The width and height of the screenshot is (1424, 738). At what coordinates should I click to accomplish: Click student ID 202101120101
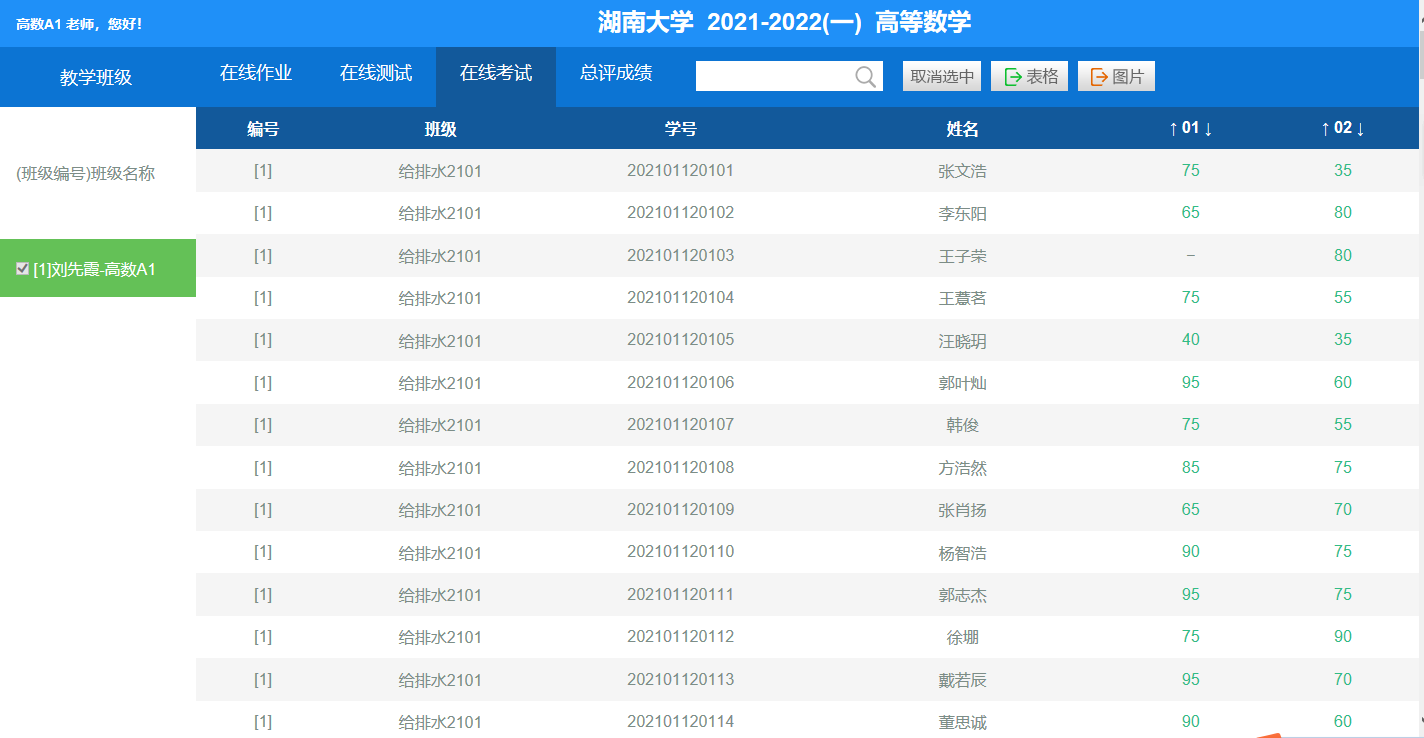tap(681, 170)
